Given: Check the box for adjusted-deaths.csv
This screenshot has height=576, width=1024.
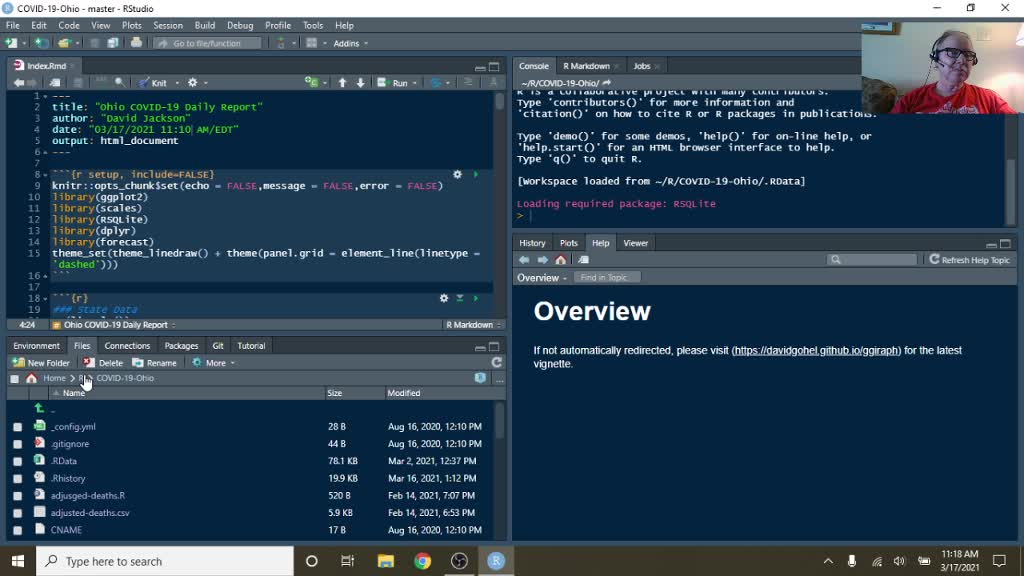Looking at the screenshot, I should click(x=18, y=513).
